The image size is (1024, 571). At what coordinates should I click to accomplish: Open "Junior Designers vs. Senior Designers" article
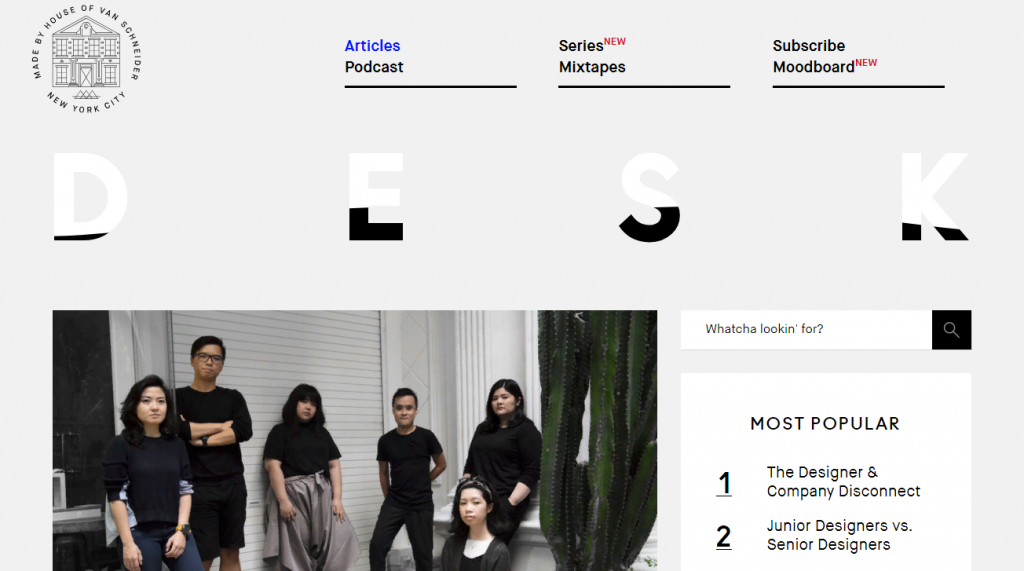839,535
